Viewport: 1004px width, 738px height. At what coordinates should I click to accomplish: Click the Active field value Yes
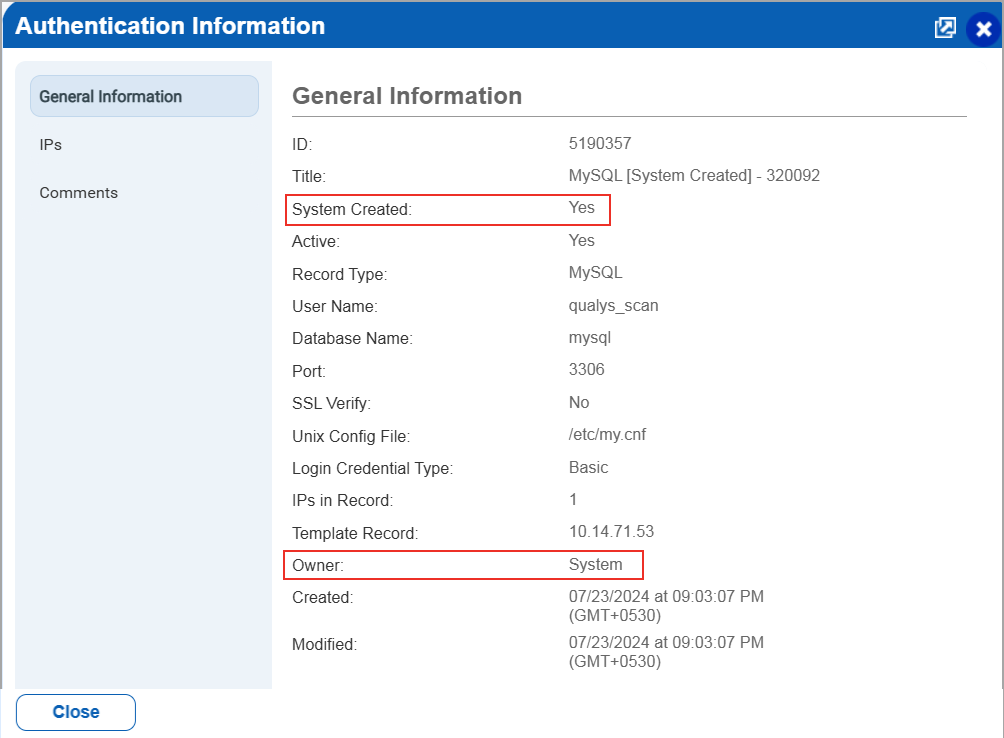point(582,241)
